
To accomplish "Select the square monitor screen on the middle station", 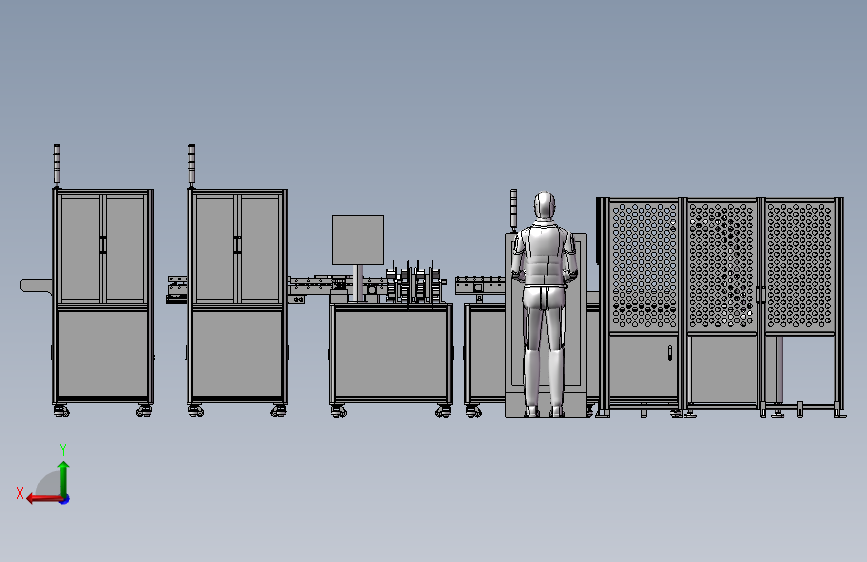I will [x=358, y=240].
